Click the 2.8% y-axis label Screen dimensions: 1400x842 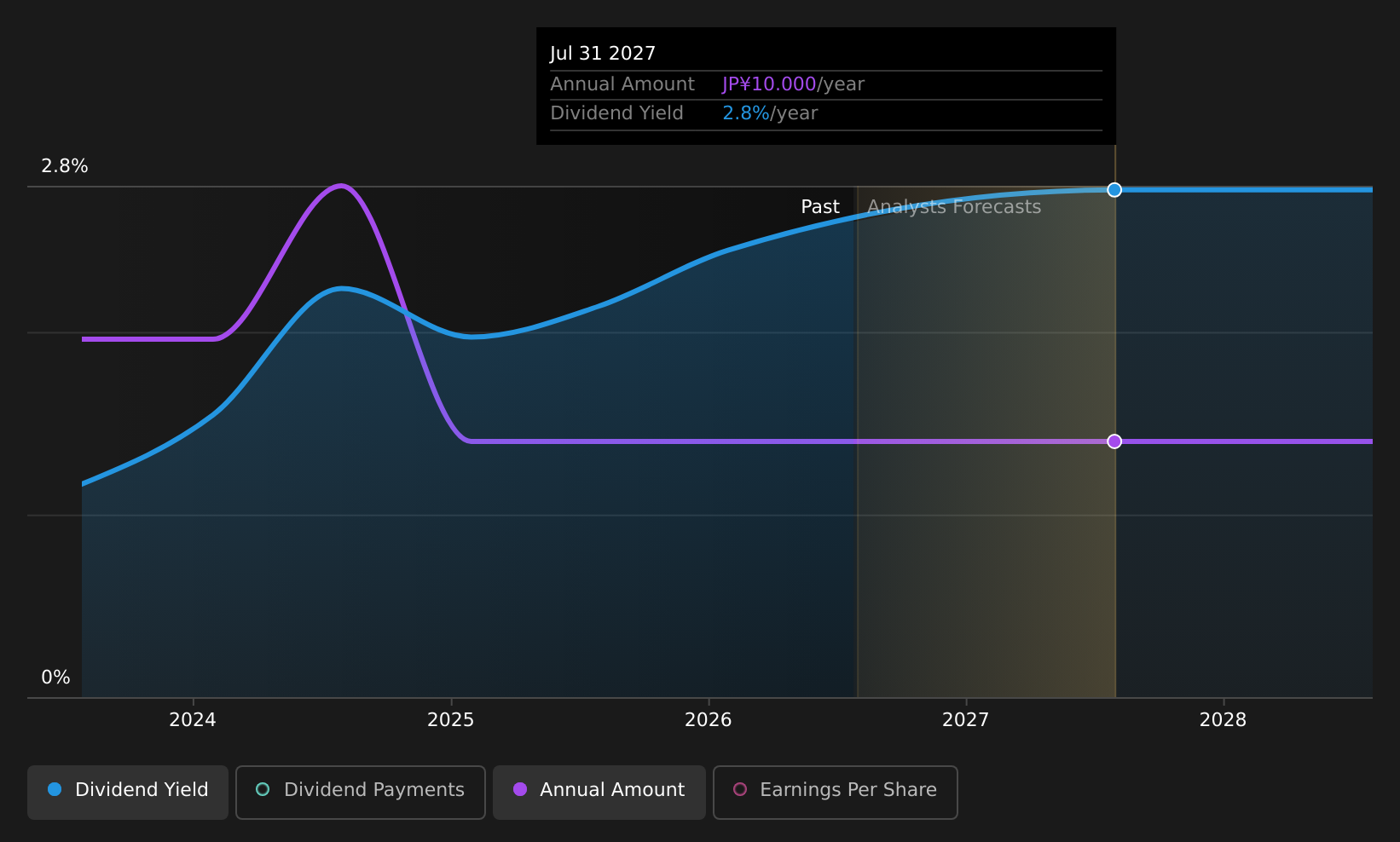65,166
